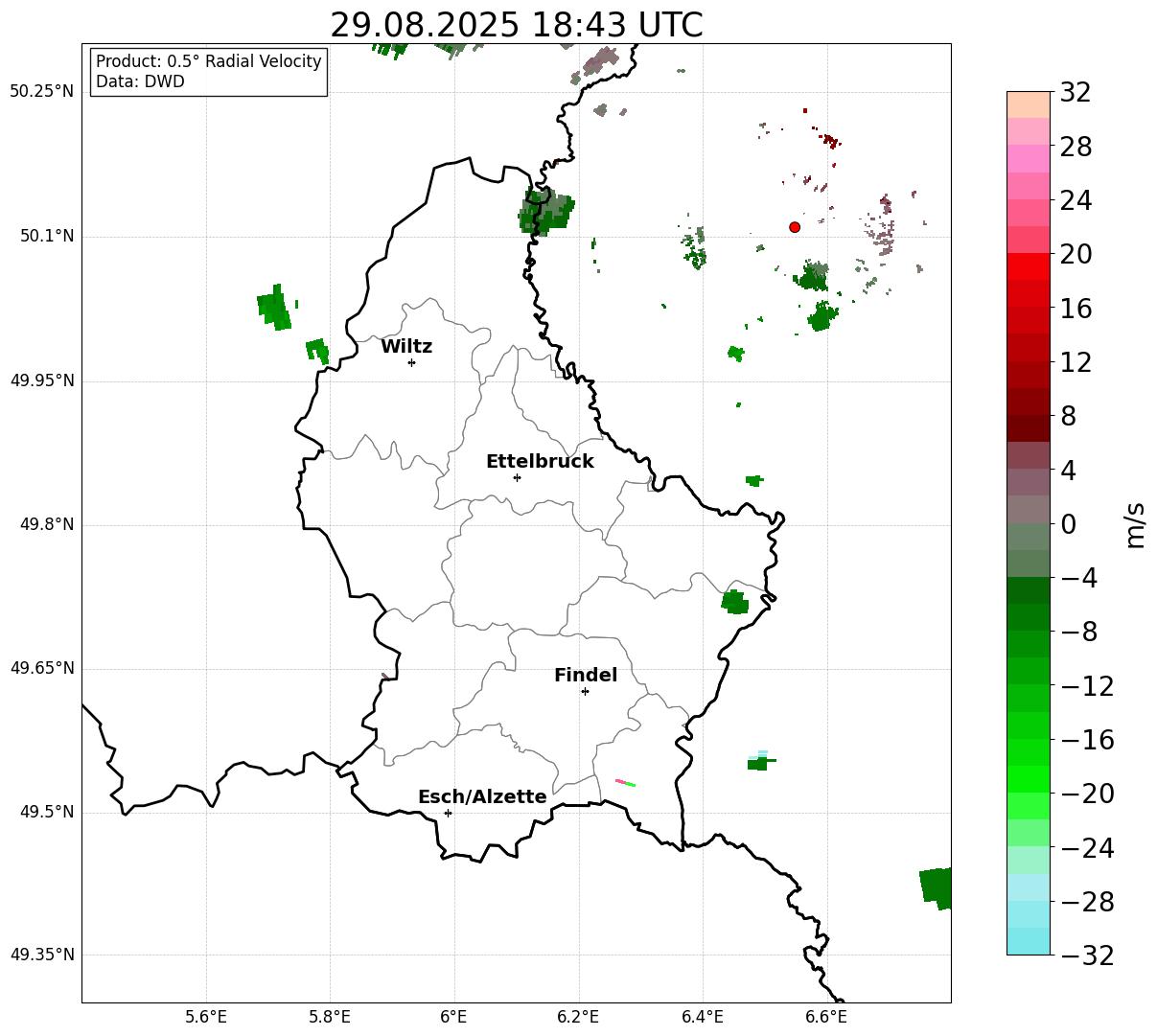Click the Esch/Alzette station cross marker
The width and height of the screenshot is (1157, 1036).
[x=448, y=813]
